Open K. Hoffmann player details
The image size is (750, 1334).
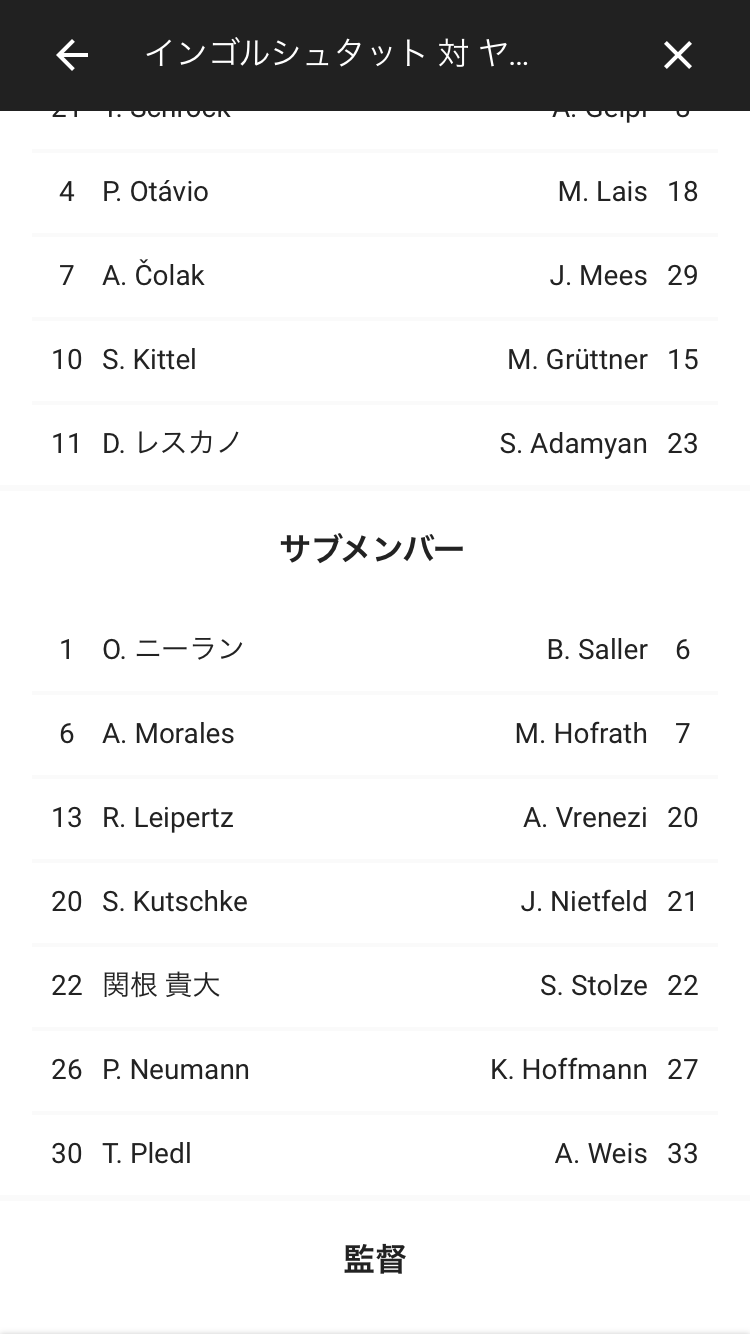tap(568, 1070)
